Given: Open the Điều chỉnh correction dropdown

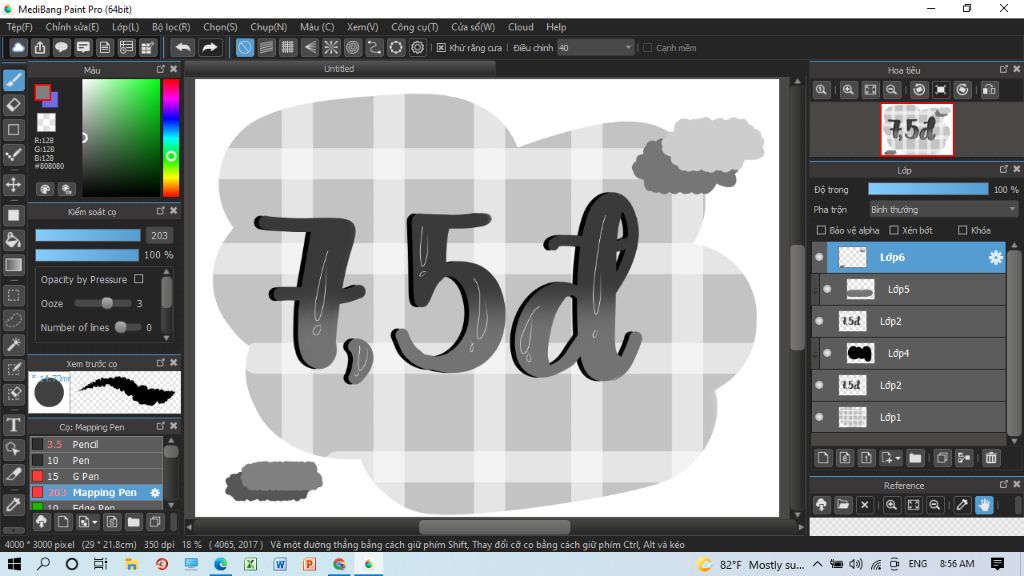Looking at the screenshot, I should 596,48.
